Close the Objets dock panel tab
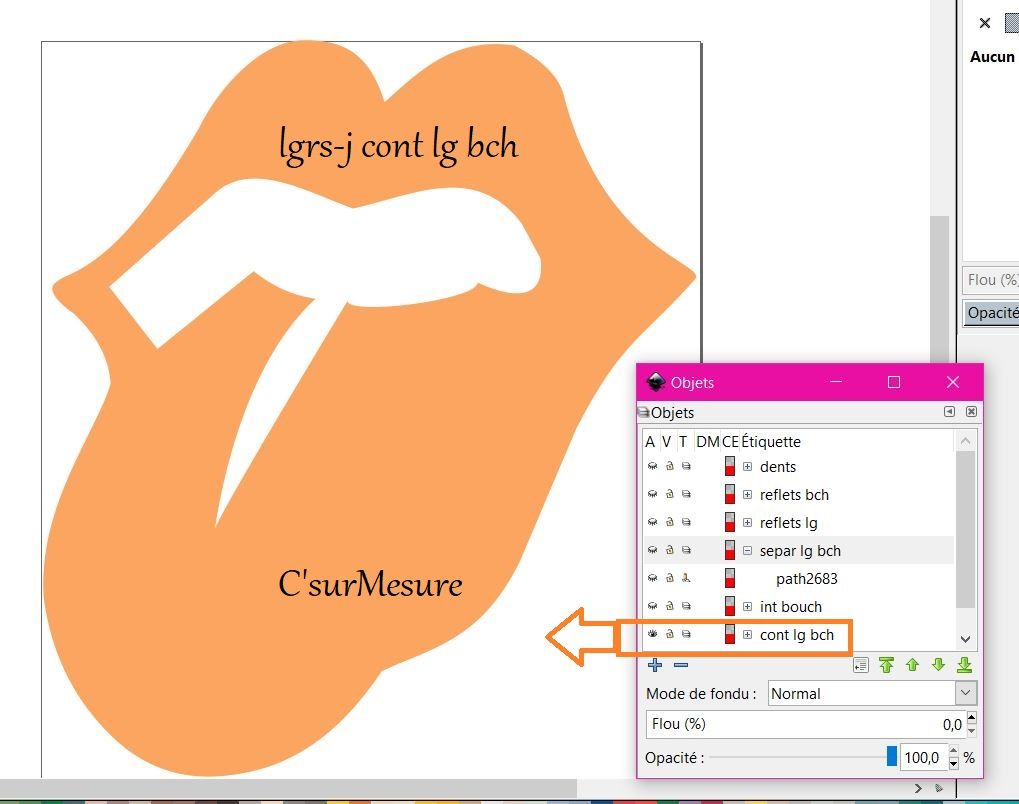1019x804 pixels. [971, 411]
